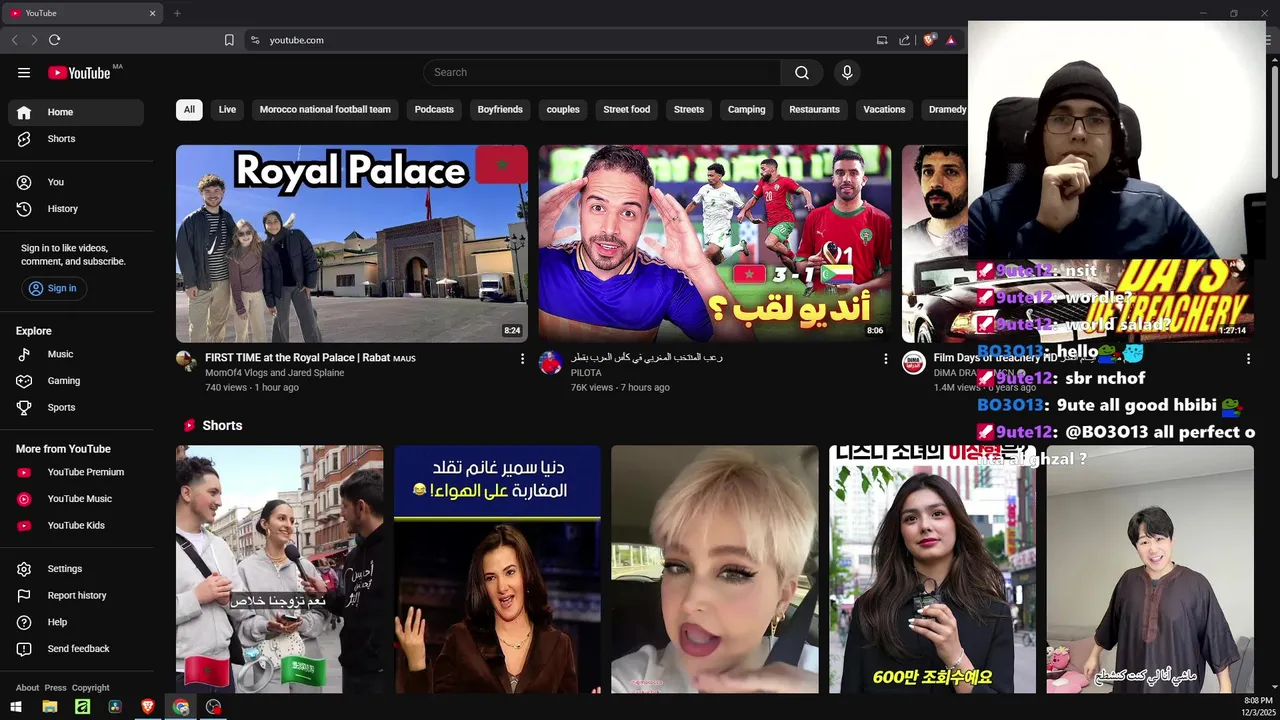Click the search magnifier button

tap(802, 72)
